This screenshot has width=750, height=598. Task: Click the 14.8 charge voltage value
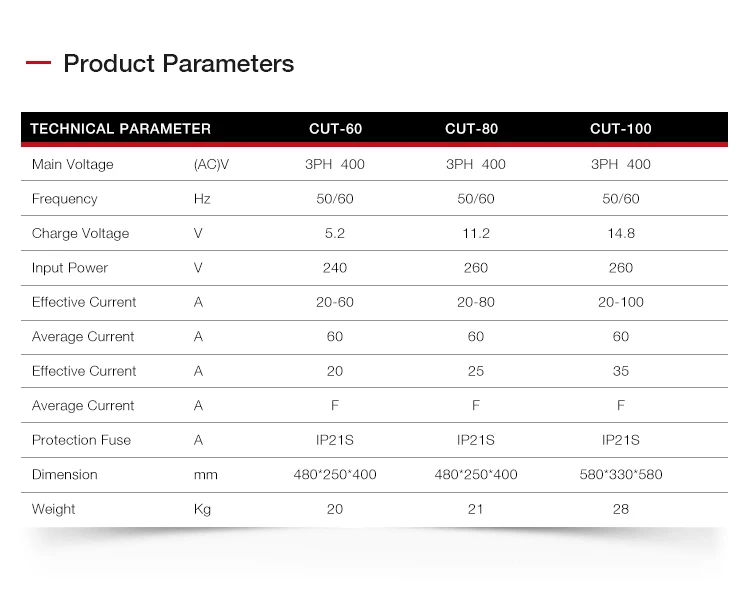coord(620,233)
